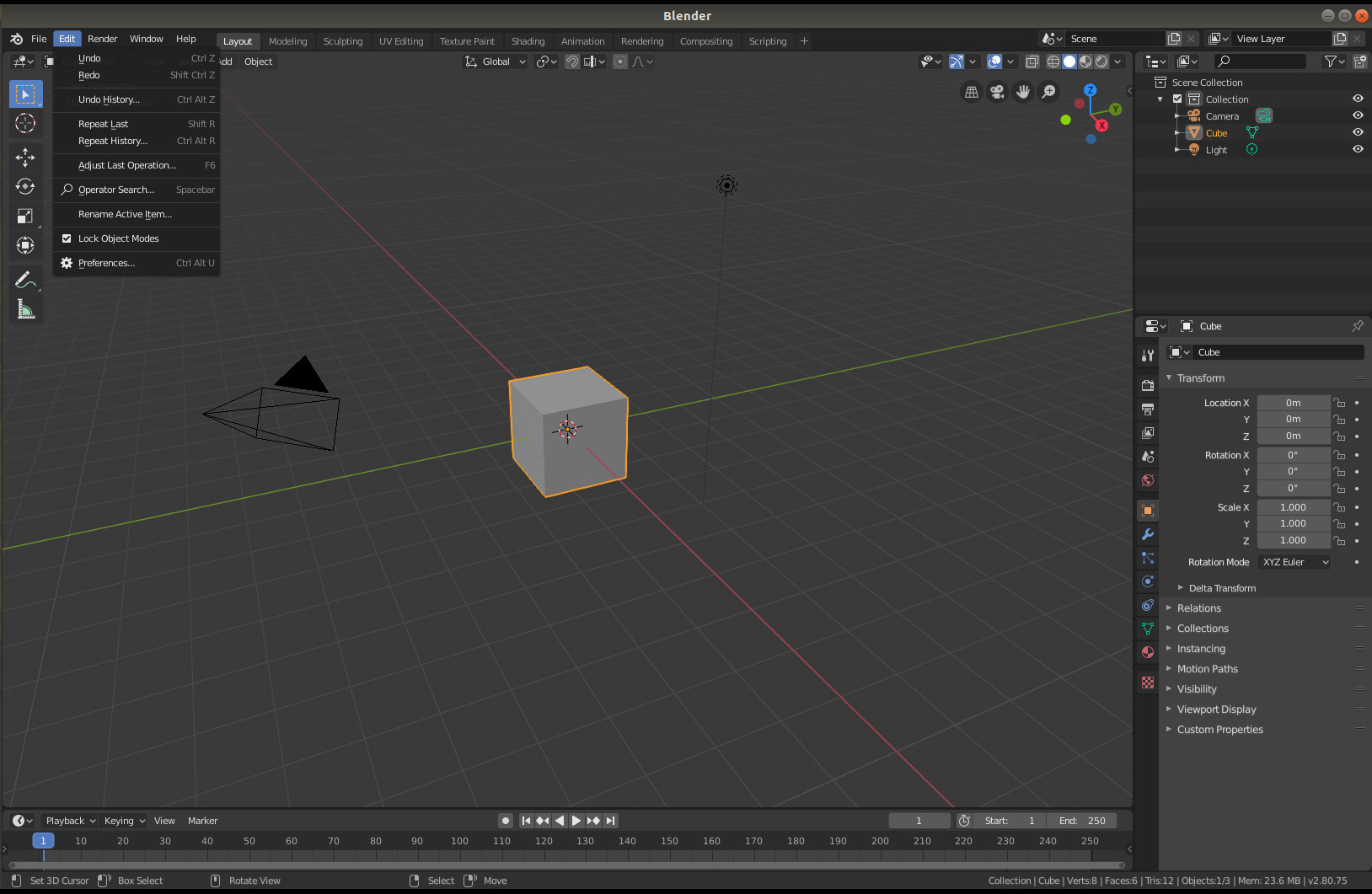Toggle camera view in the viewport
Viewport: 1372px width, 894px height.
(997, 92)
